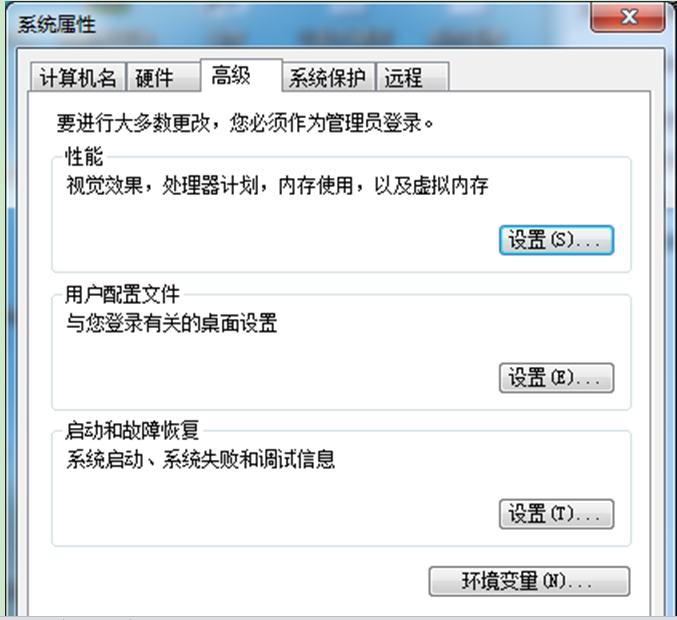Click the 系统启动、系统失败和调试信息 text
Screen dimensions: 677x620
tap(200, 459)
